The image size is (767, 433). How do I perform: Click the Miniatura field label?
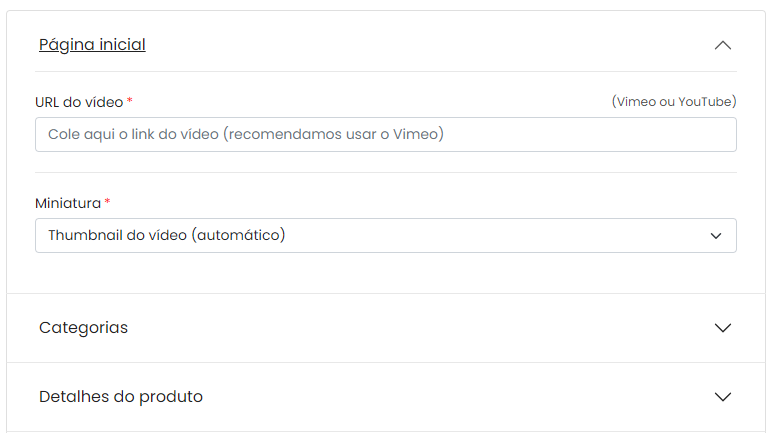point(68,203)
